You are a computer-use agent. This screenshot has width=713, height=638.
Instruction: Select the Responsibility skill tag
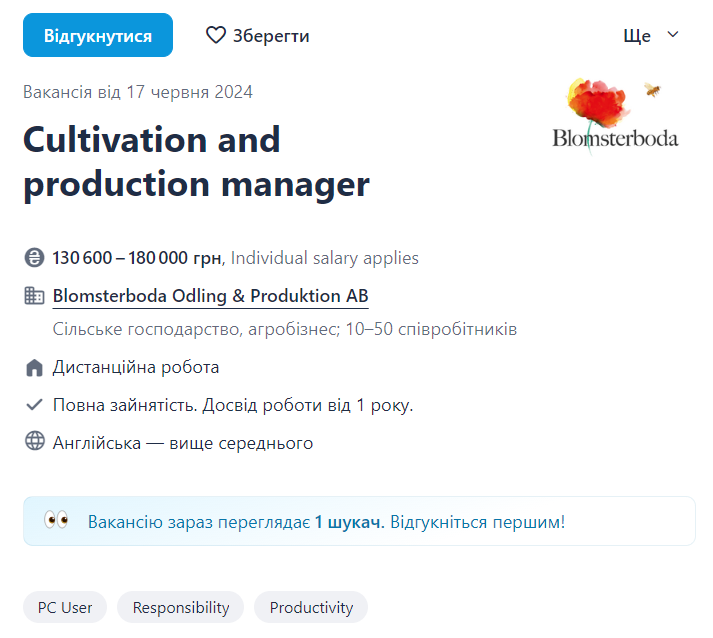click(181, 607)
